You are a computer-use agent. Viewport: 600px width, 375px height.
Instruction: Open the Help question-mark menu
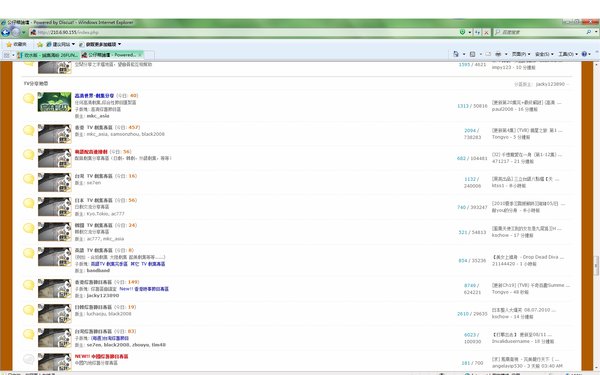point(586,54)
